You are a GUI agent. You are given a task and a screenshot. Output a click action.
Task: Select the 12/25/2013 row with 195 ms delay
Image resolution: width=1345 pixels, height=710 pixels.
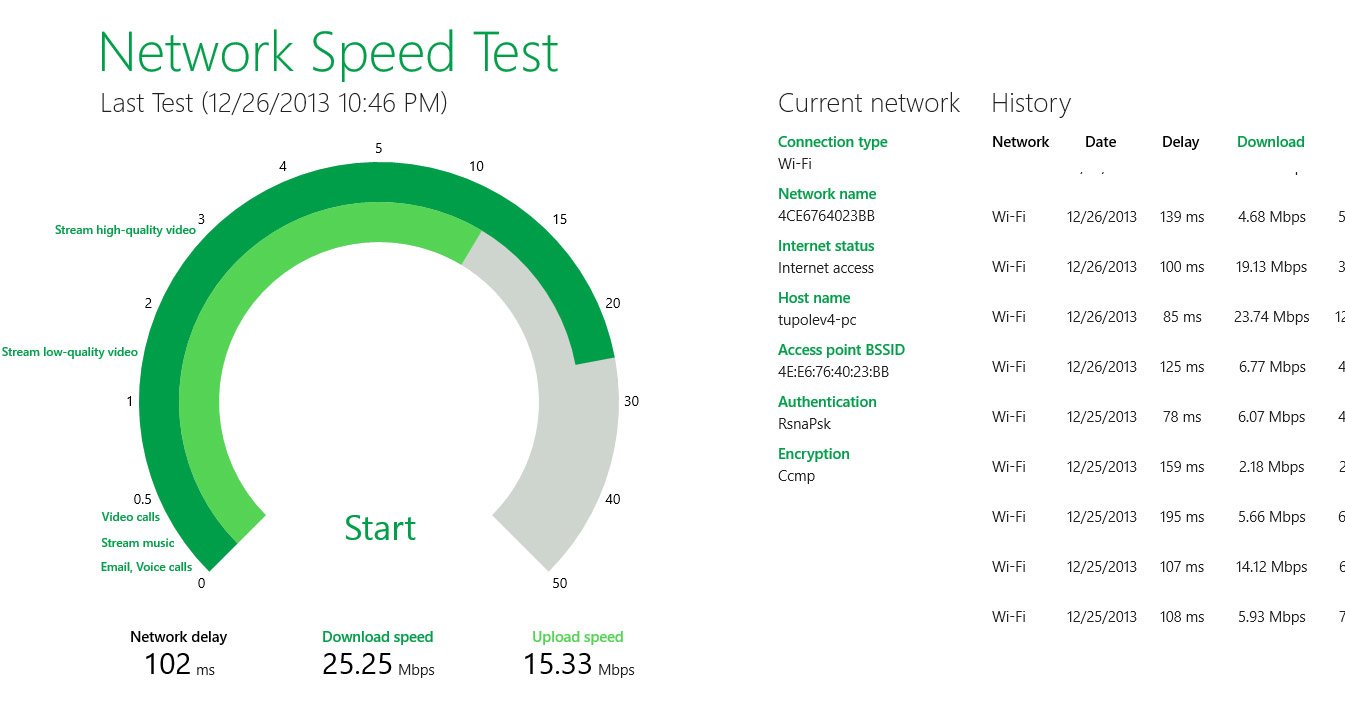(1168, 517)
